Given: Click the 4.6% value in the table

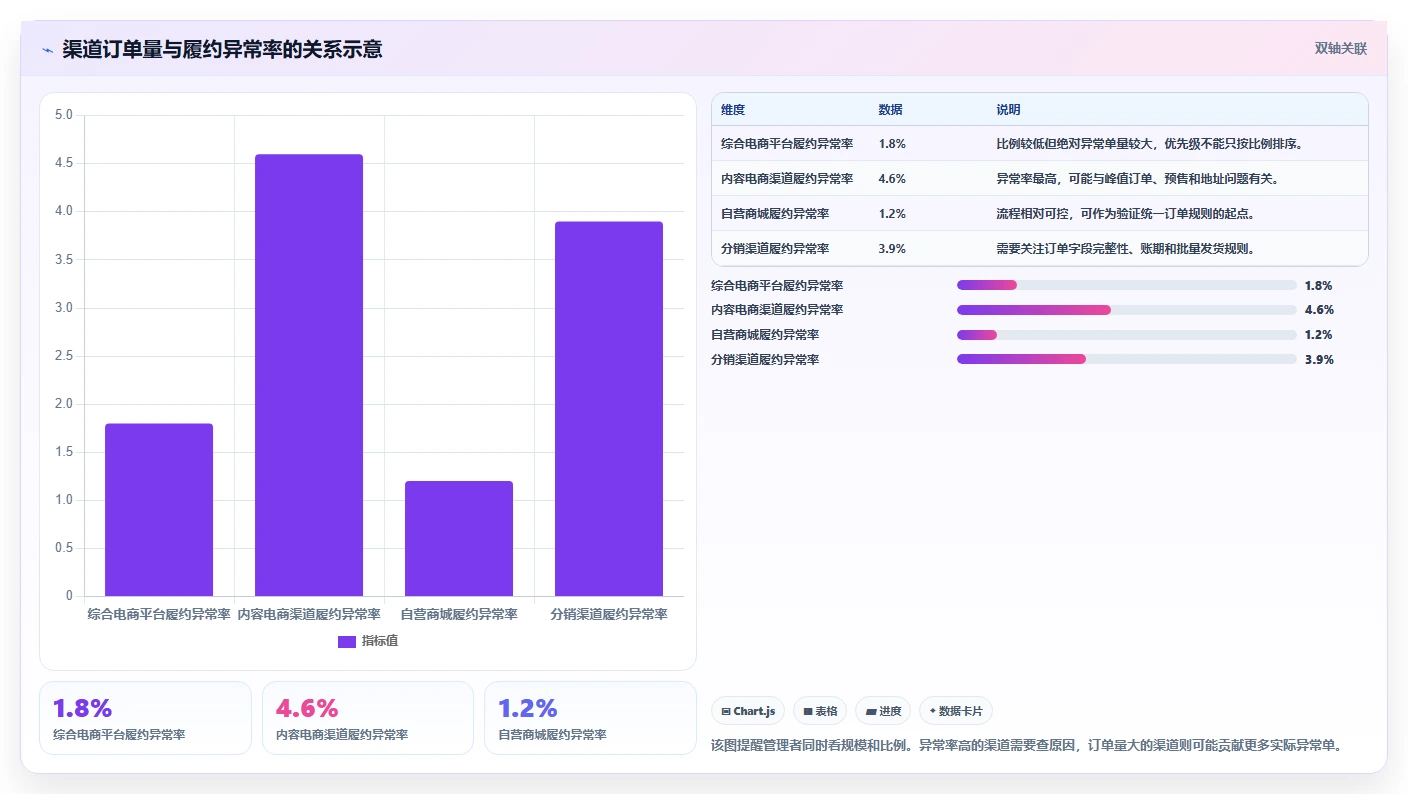Looking at the screenshot, I should pos(892,179).
